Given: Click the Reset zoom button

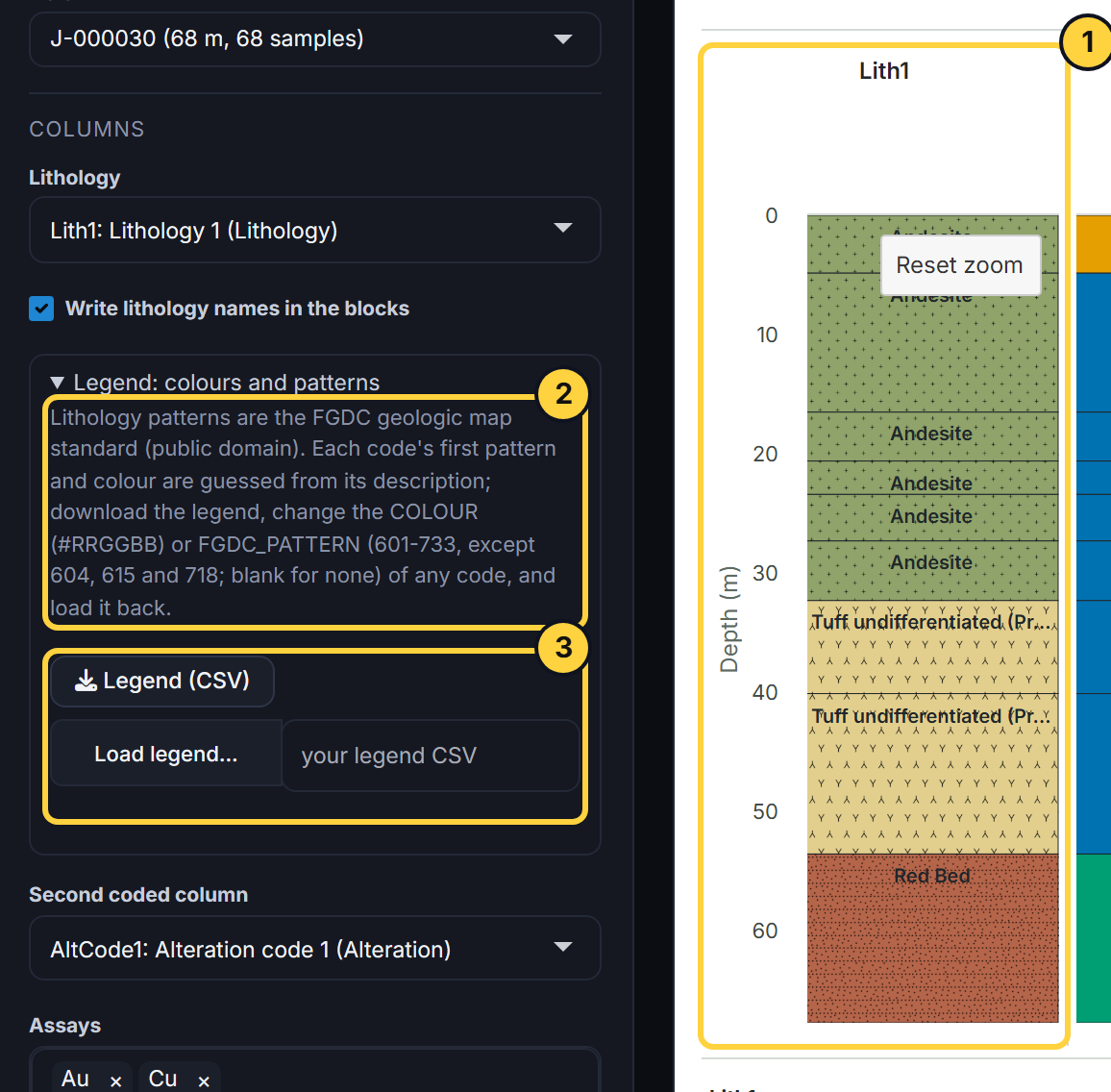Looking at the screenshot, I should click(x=960, y=265).
